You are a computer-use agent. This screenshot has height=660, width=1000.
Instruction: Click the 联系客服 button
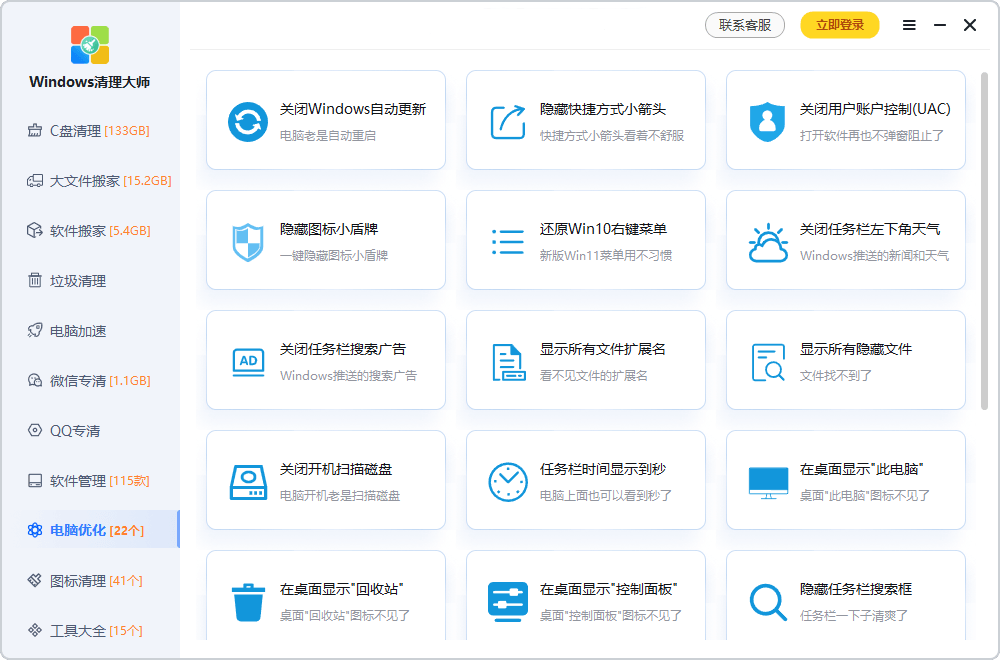745,25
